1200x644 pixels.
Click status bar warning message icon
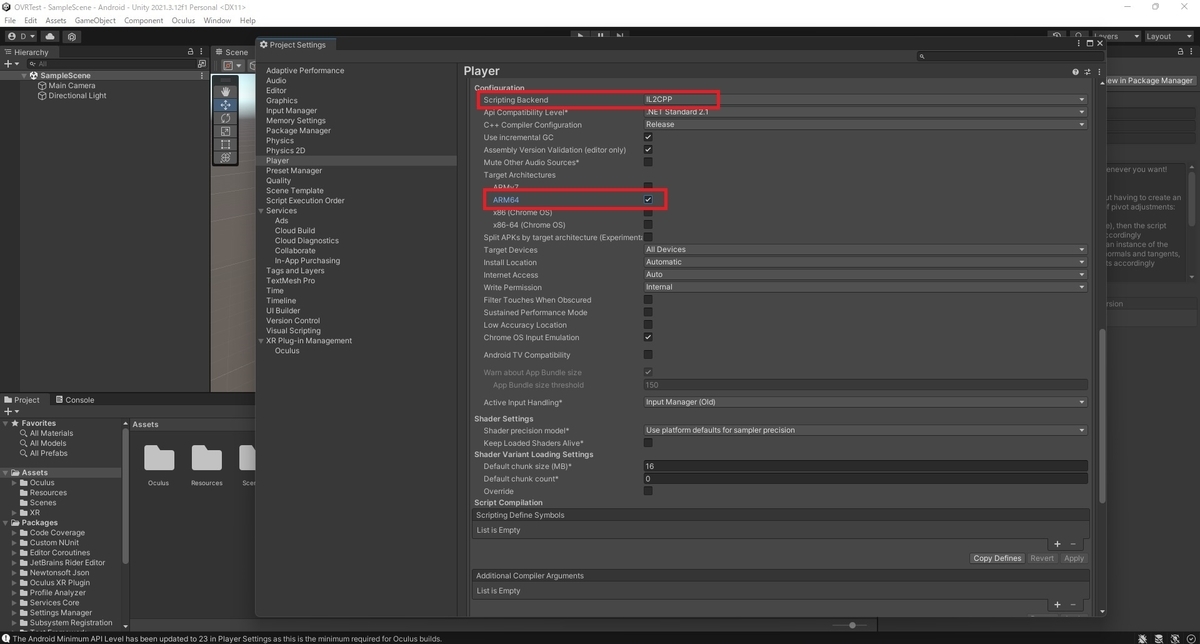6,638
